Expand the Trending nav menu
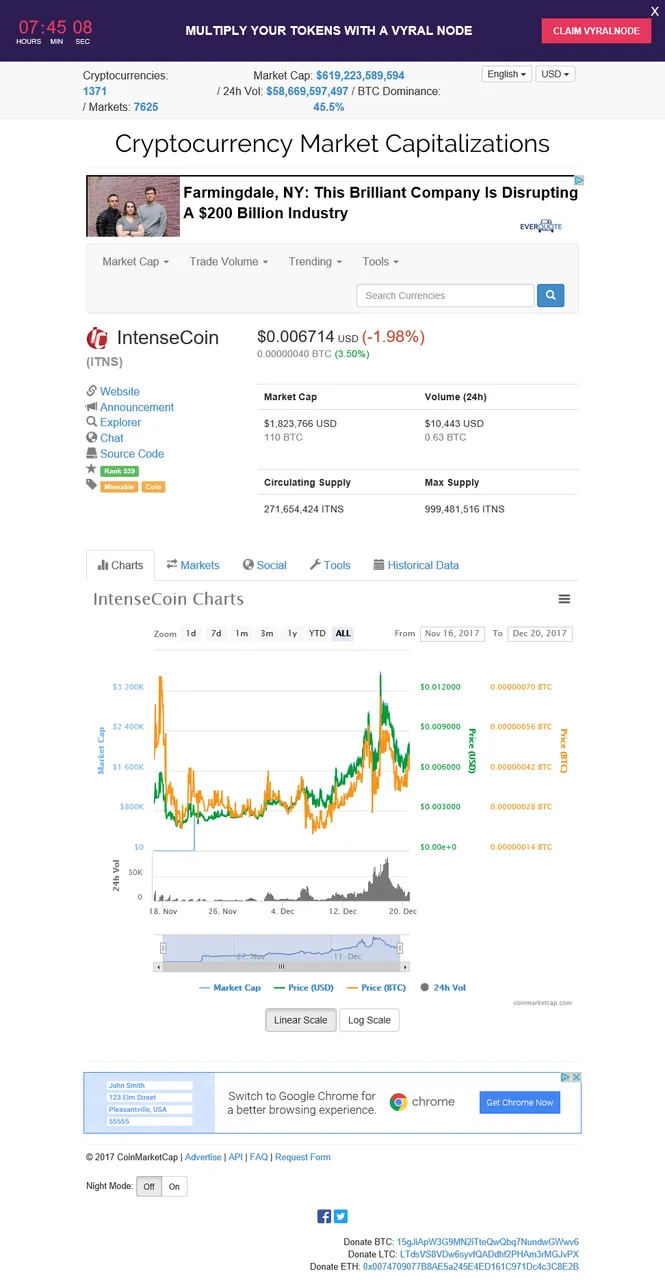This screenshot has height=1280, width=665. click(315, 262)
